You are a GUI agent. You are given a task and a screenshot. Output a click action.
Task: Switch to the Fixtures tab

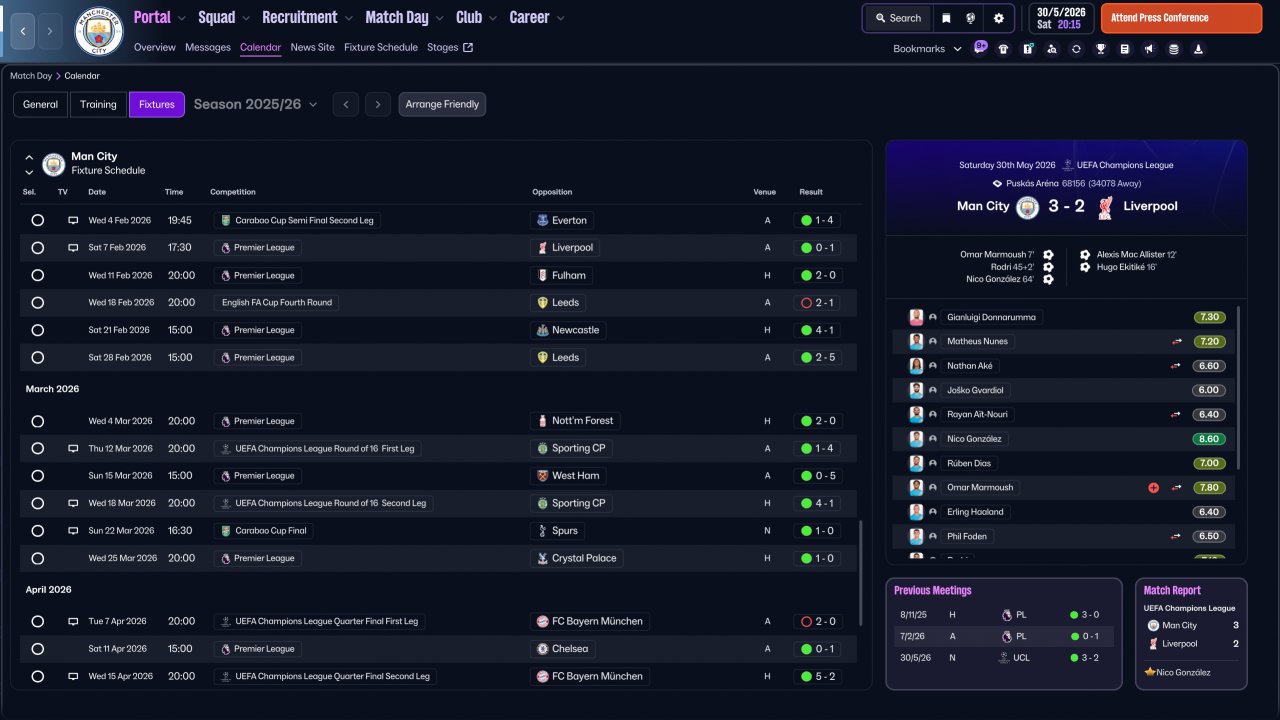tap(157, 104)
